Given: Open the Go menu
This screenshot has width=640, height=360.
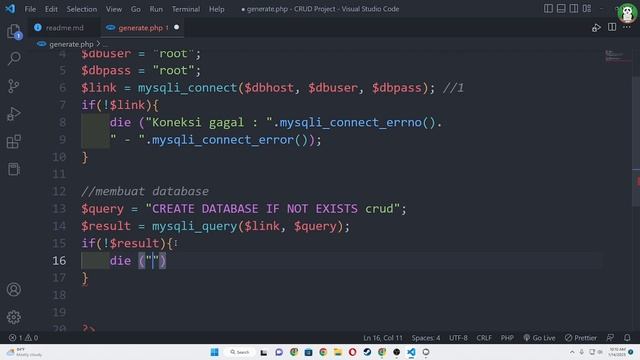Looking at the screenshot, I should [136, 9].
